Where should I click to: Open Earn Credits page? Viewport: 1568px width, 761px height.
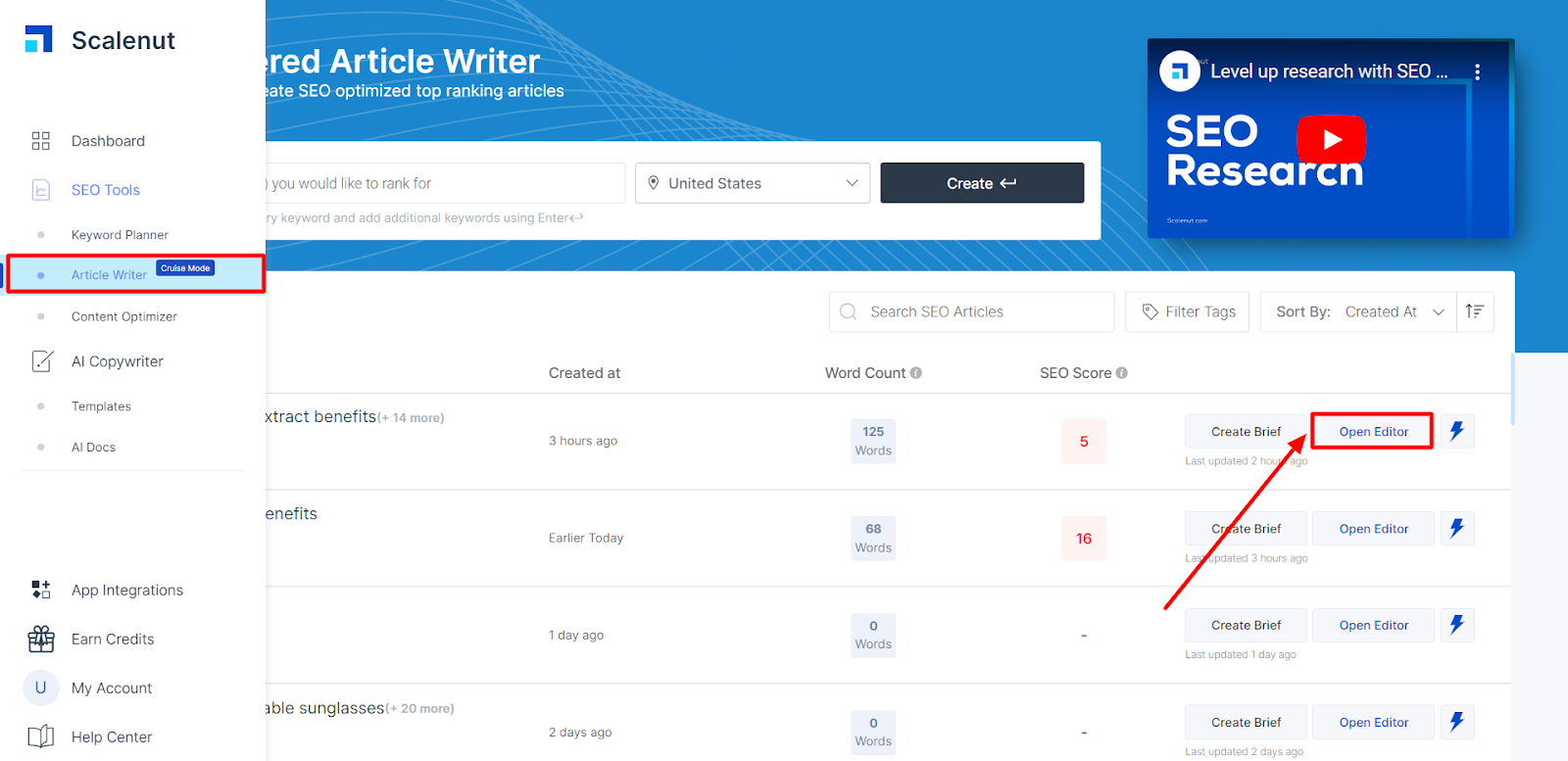(x=113, y=640)
